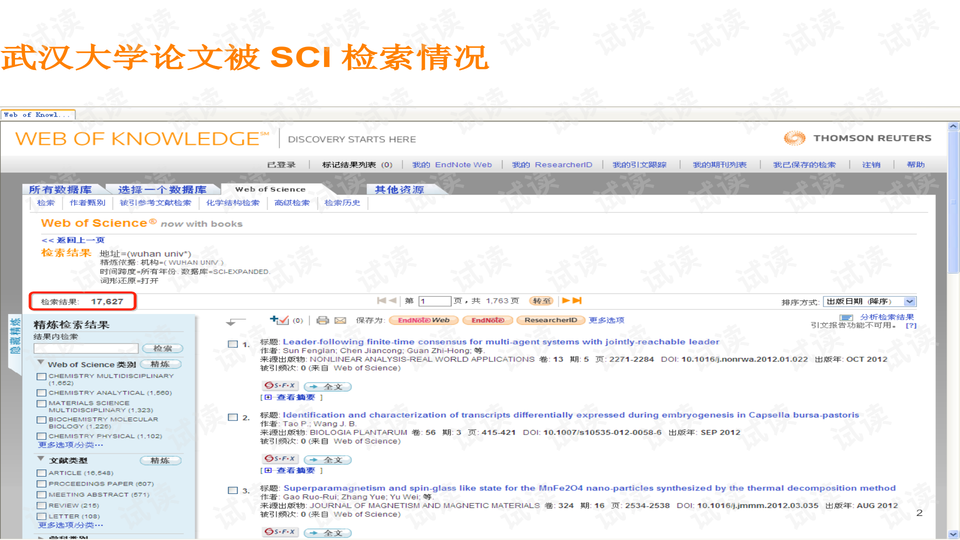Click the Thomson Reuters logo

pyautogui.click(x=857, y=138)
